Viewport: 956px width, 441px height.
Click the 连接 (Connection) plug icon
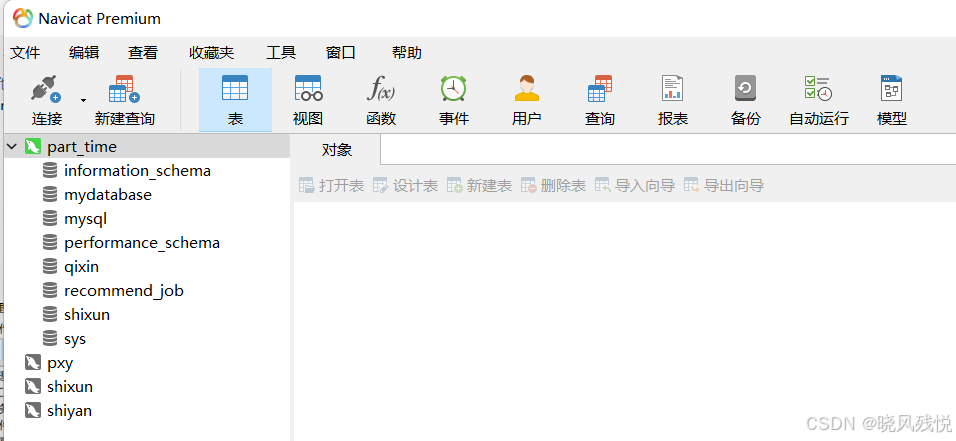[46, 89]
